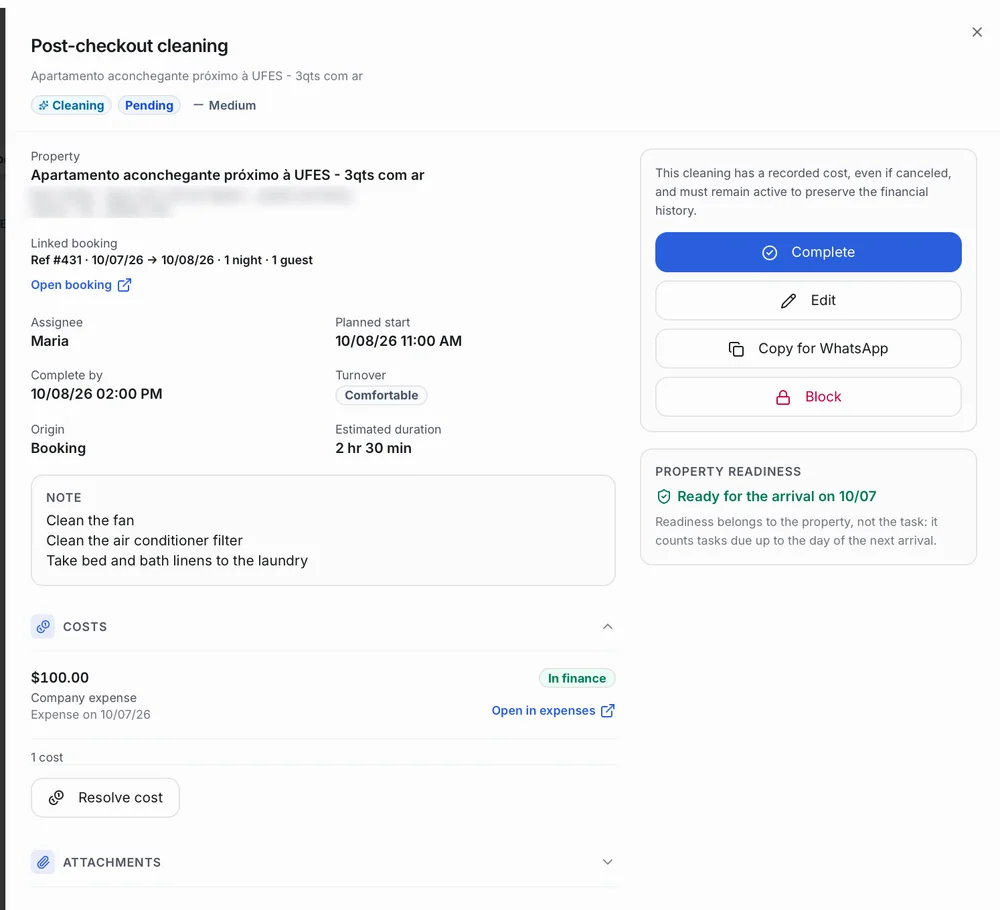This screenshot has height=910, width=1000.
Task: Click estimated duration 2 hr 30 min
Action: click(373, 448)
